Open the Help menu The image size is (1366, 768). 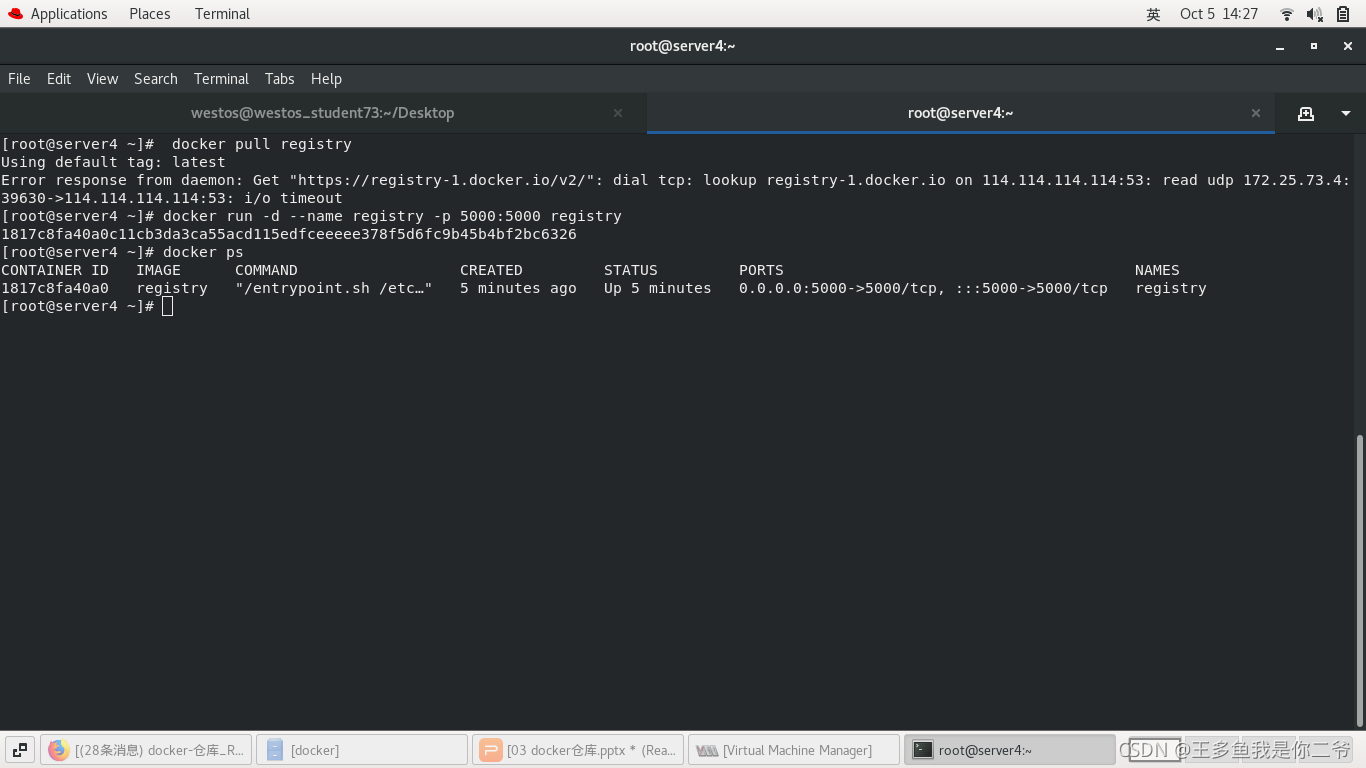click(x=326, y=79)
